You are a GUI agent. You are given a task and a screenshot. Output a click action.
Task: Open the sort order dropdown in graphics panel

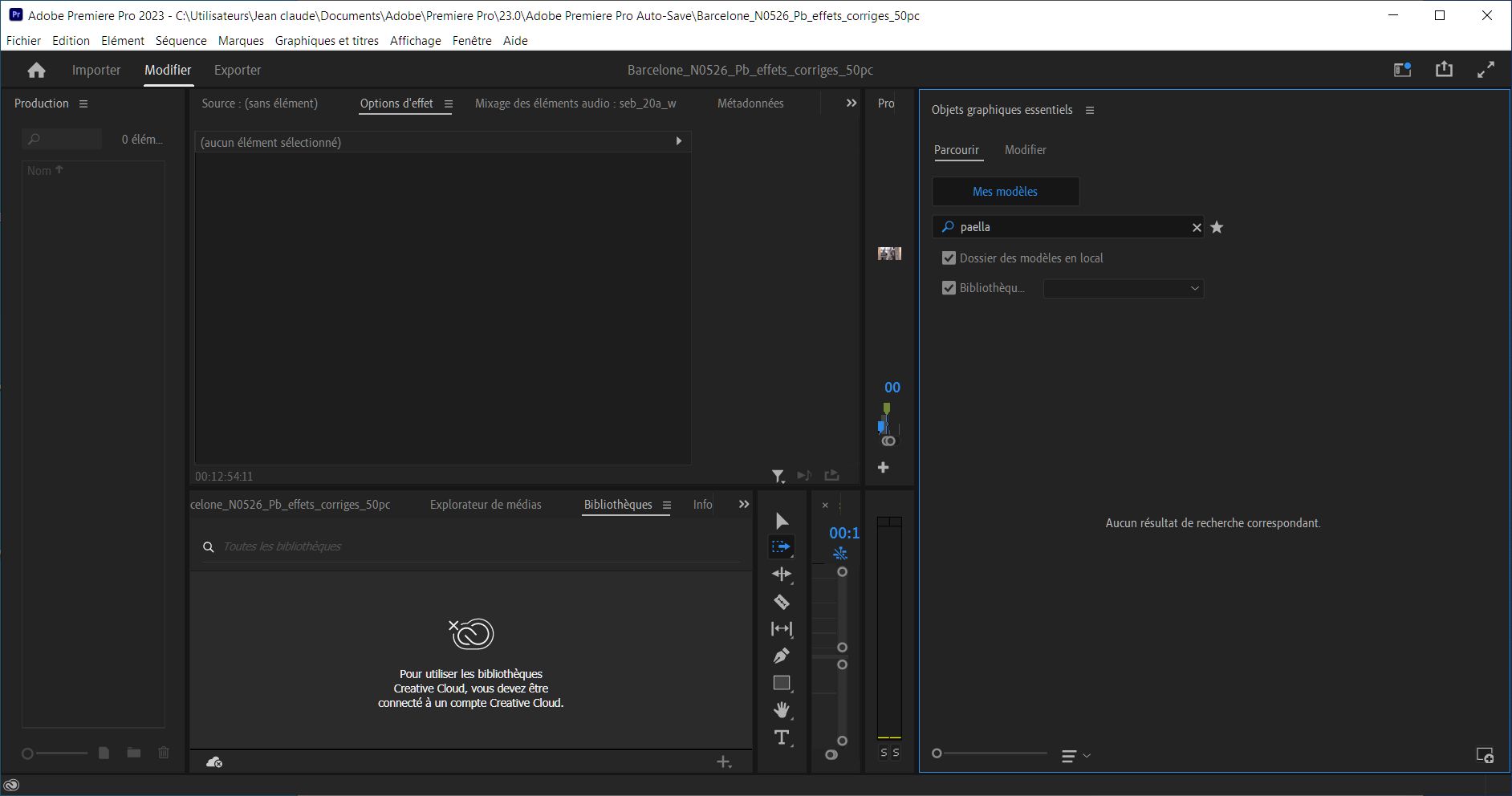click(1075, 756)
